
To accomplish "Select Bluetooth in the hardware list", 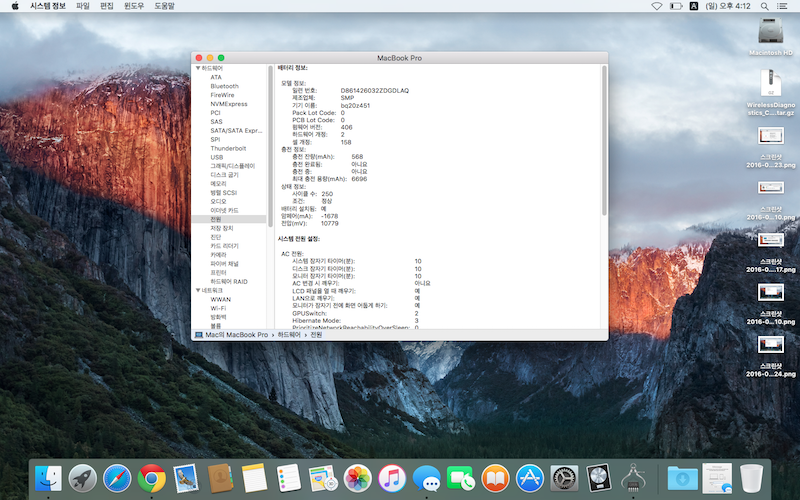I will [224, 86].
